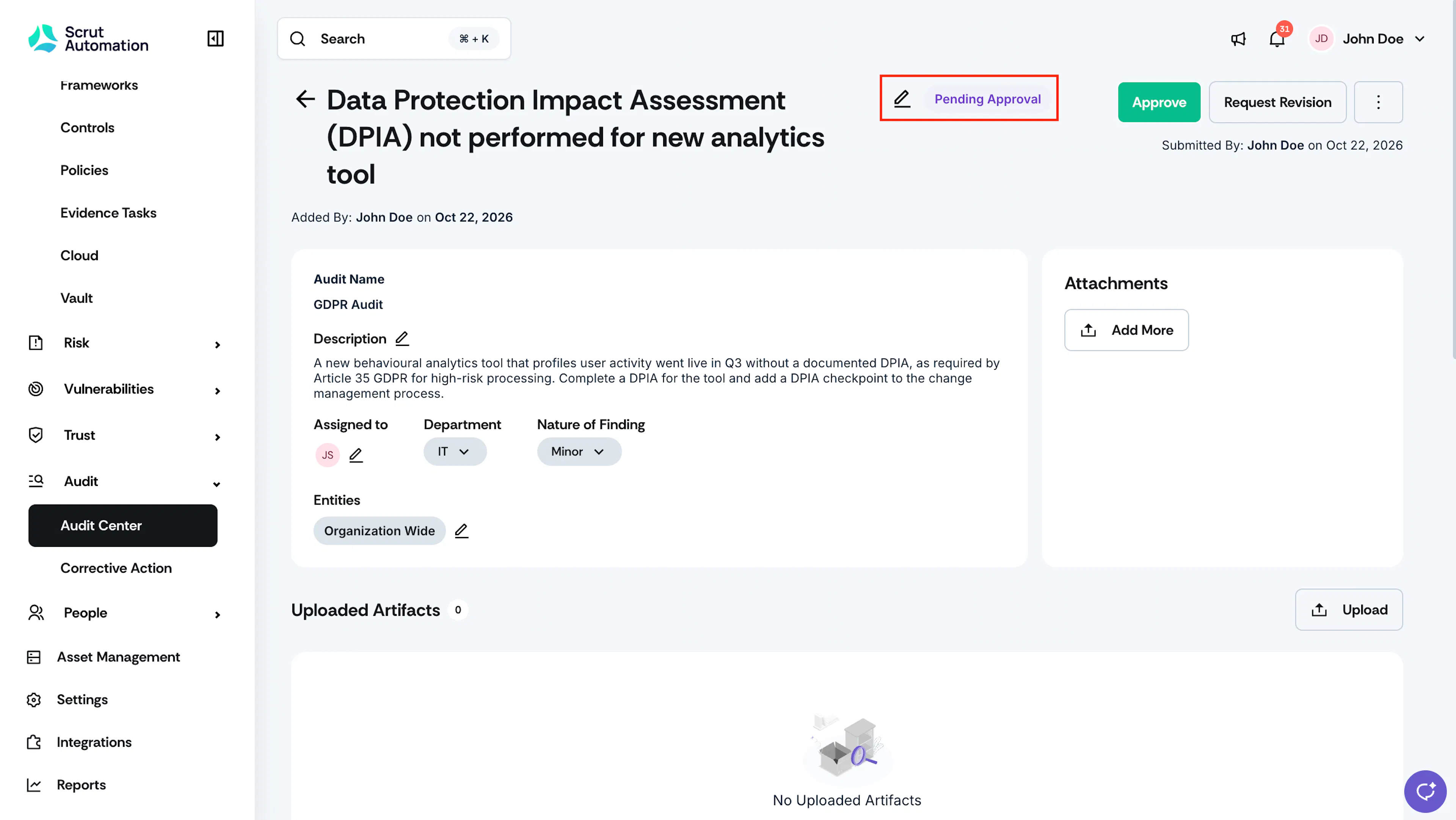
Task: Expand the John Doe account menu
Action: click(x=1419, y=39)
